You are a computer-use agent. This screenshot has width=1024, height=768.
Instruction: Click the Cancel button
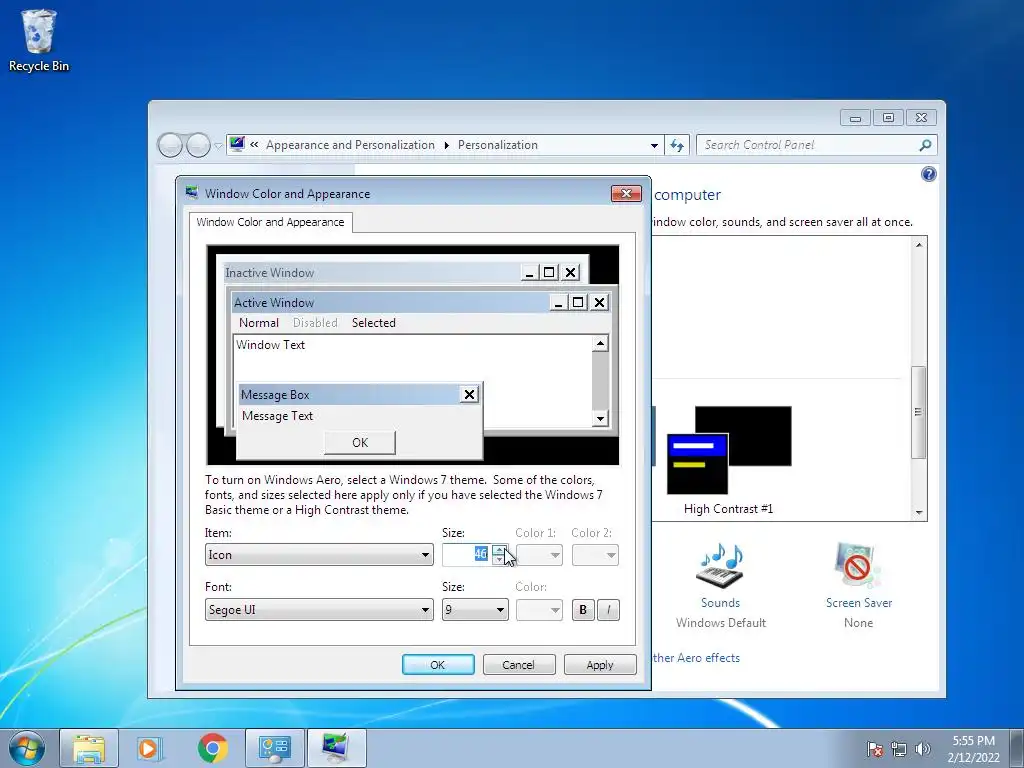[519, 665]
